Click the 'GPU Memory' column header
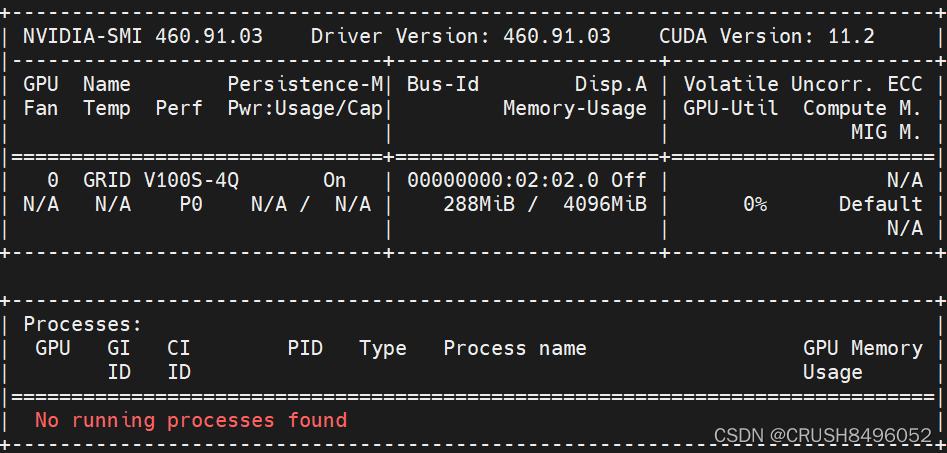Viewport: 947px width, 453px height. 862,348
